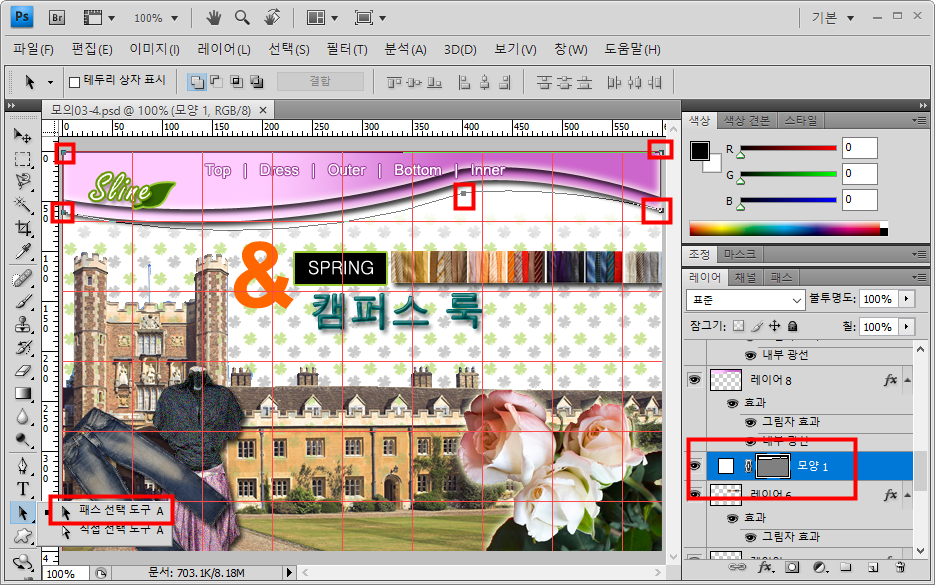Select the Eyedropper tool
This screenshot has height=585, width=935.
point(23,251)
